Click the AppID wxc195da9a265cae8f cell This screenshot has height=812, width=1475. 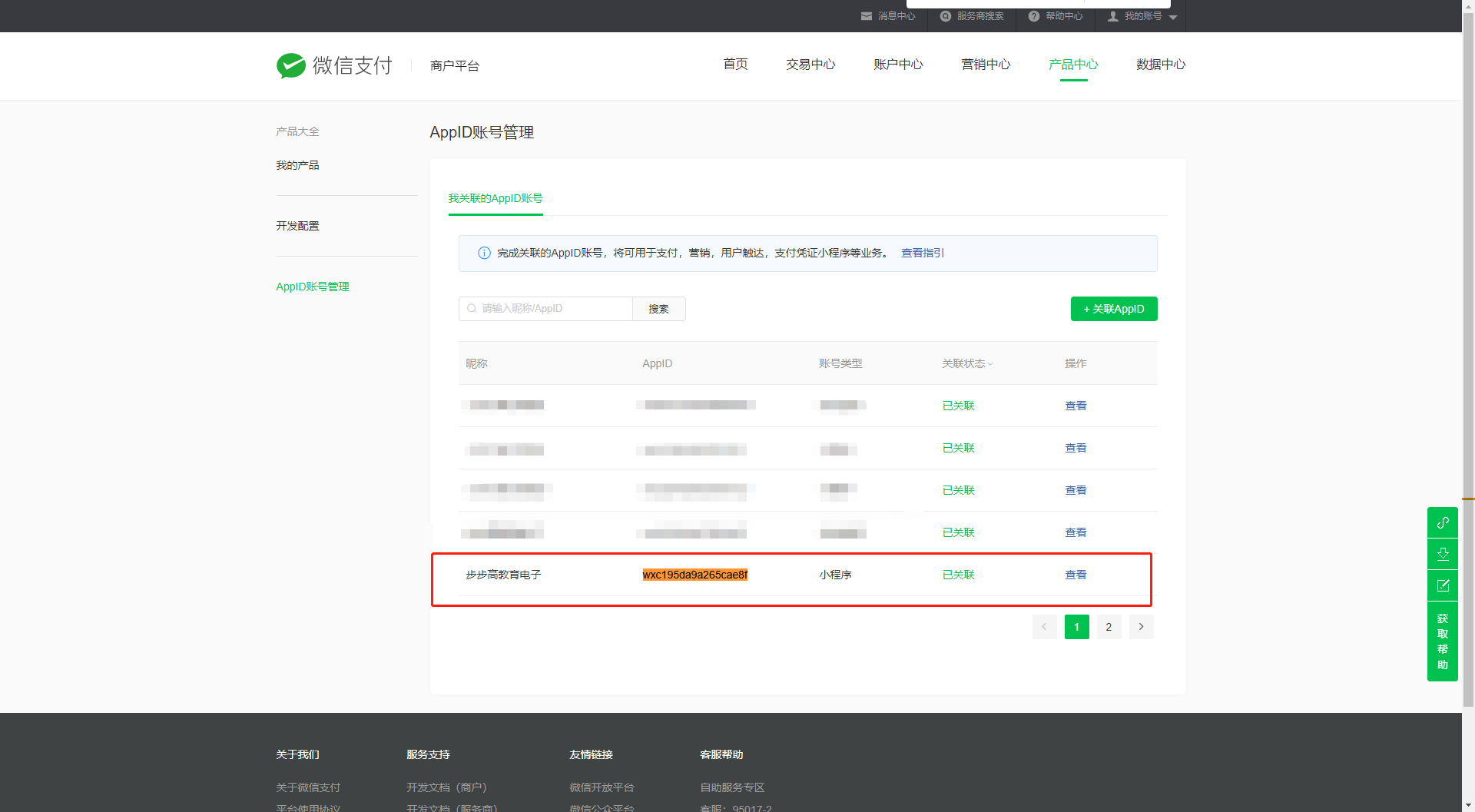(695, 575)
